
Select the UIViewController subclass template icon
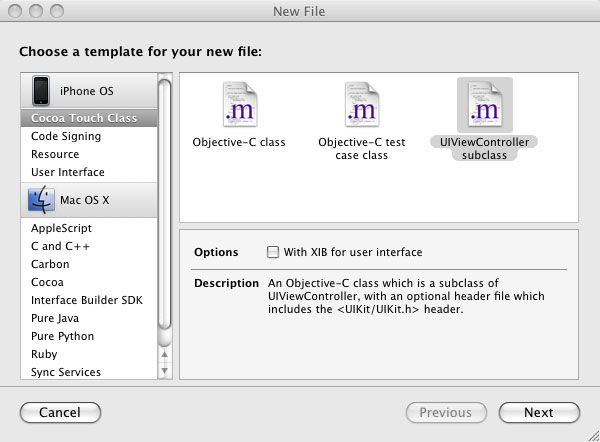(485, 104)
